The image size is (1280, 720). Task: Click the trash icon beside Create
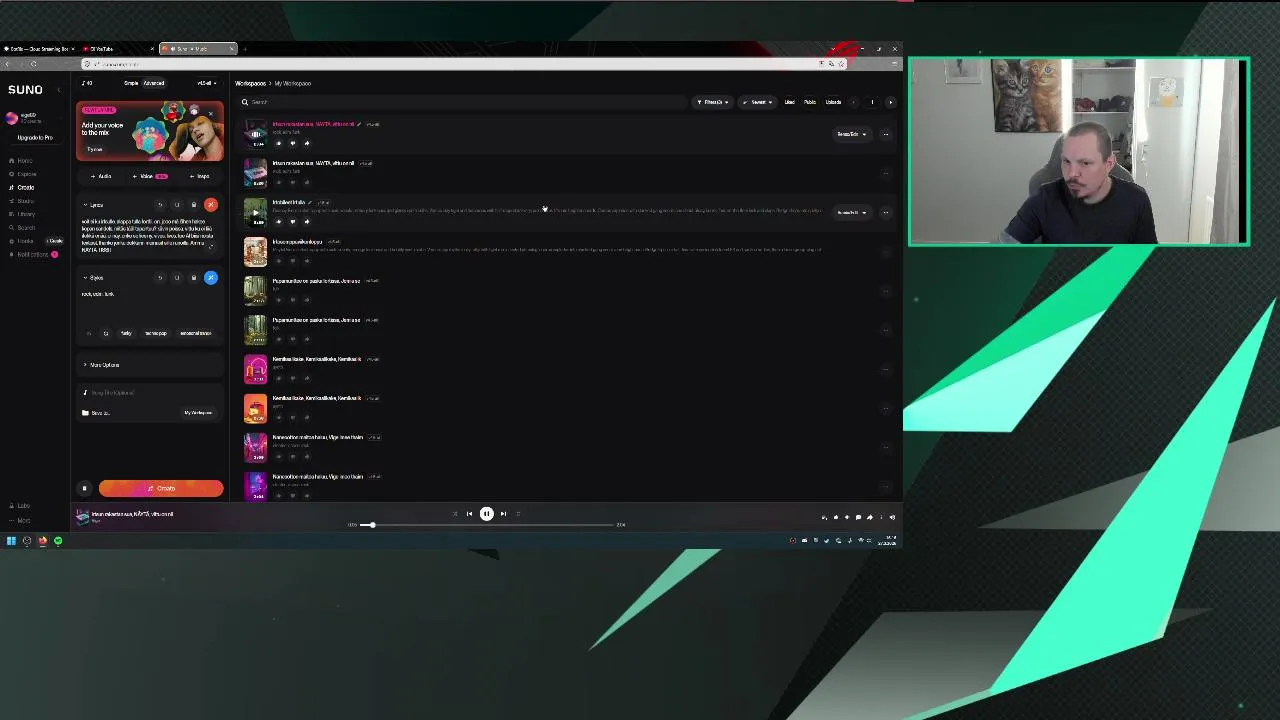pos(84,488)
